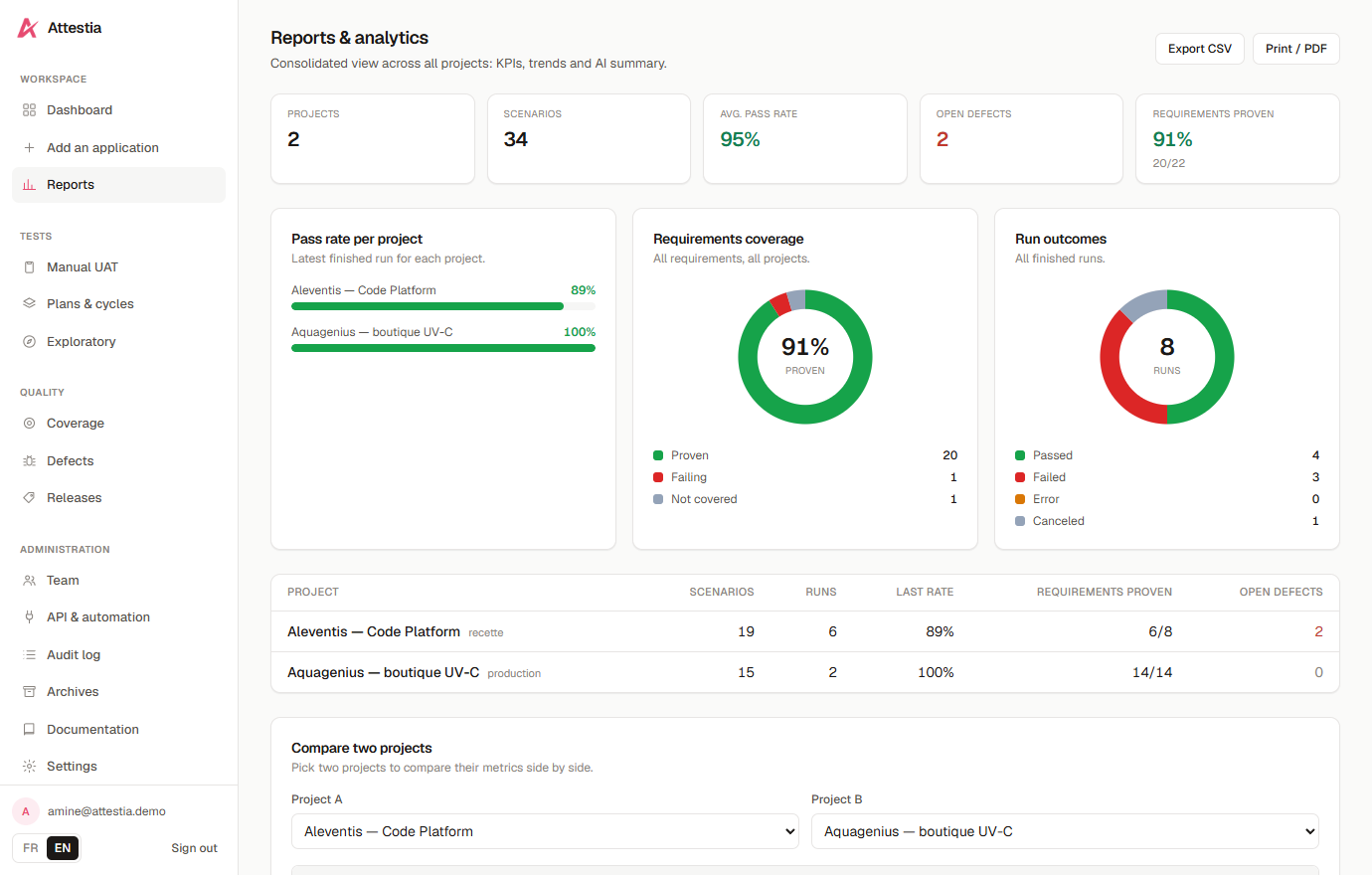Click the Run outcomes donut chart

(1167, 357)
